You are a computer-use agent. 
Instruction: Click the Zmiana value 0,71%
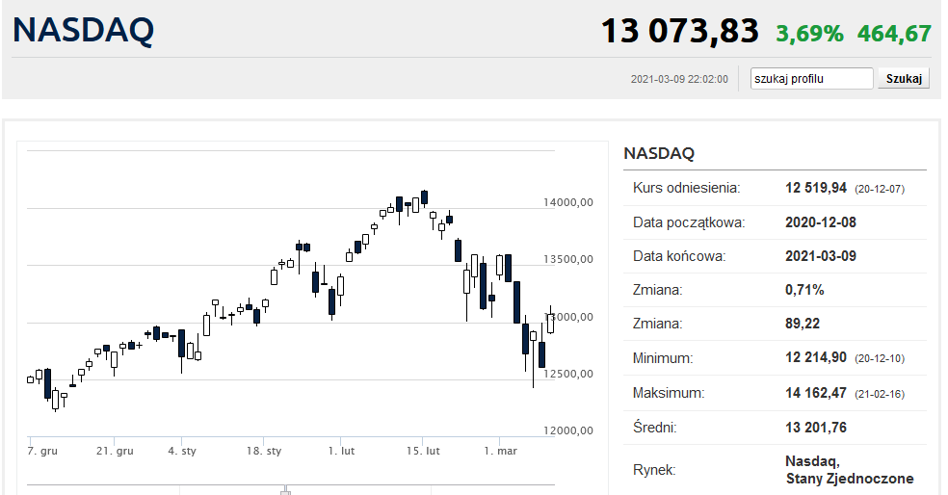coord(804,290)
